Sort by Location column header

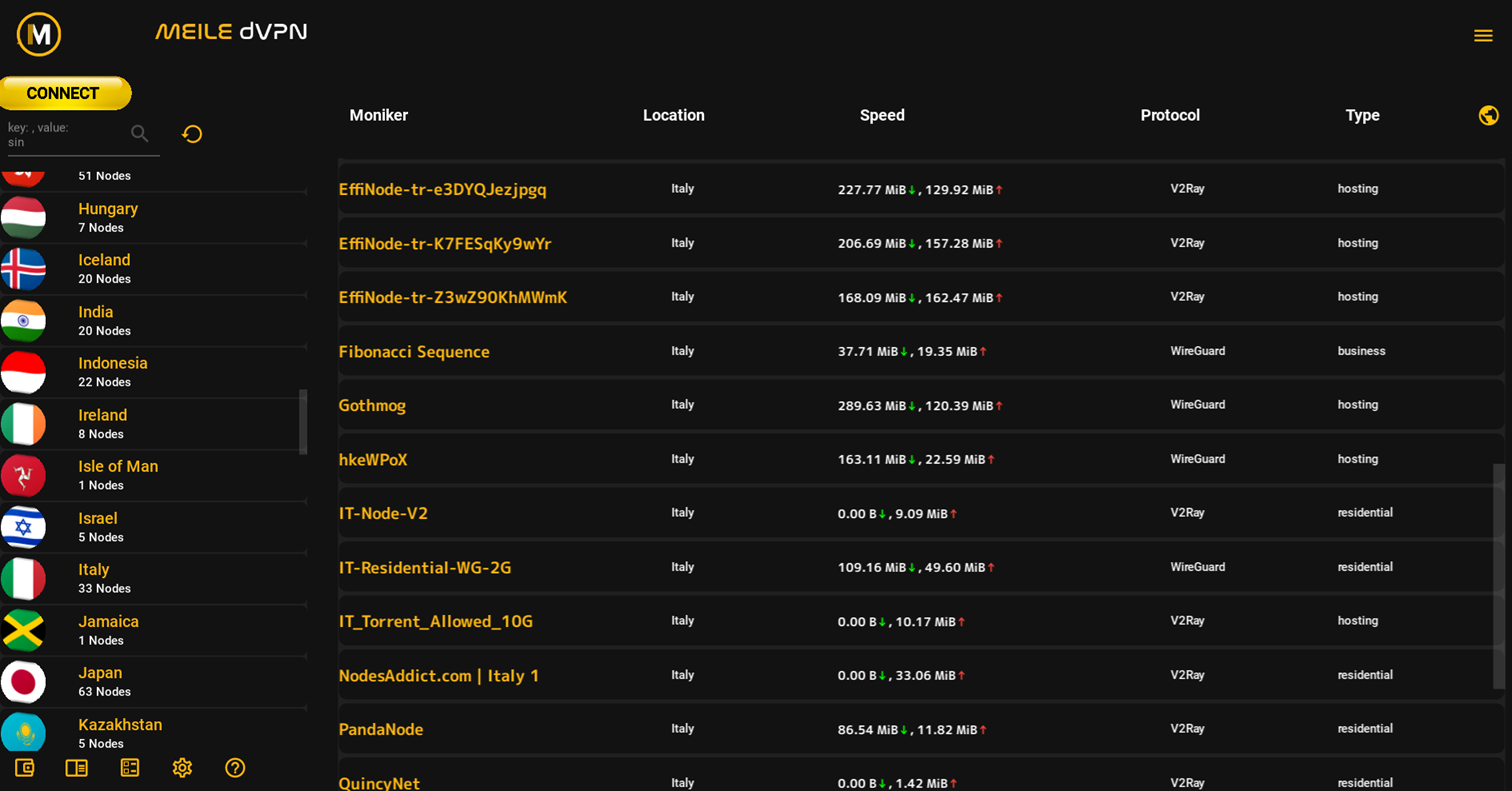tap(674, 115)
